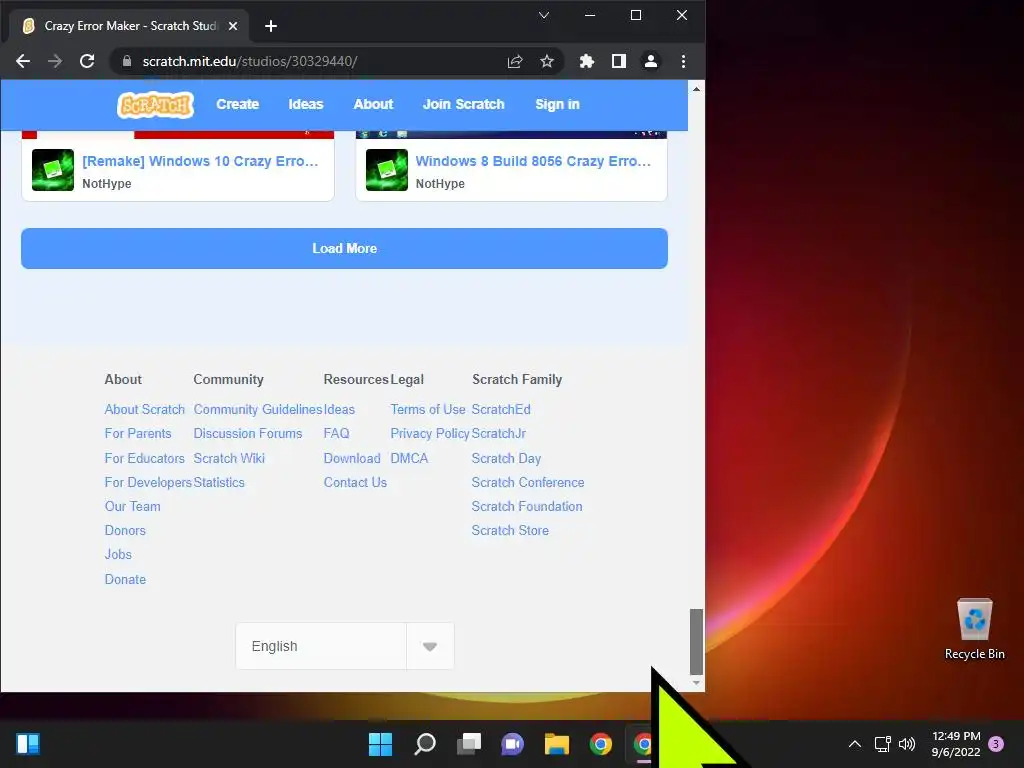Open the DMCA footer link
Image resolution: width=1024 pixels, height=768 pixels.
(409, 458)
